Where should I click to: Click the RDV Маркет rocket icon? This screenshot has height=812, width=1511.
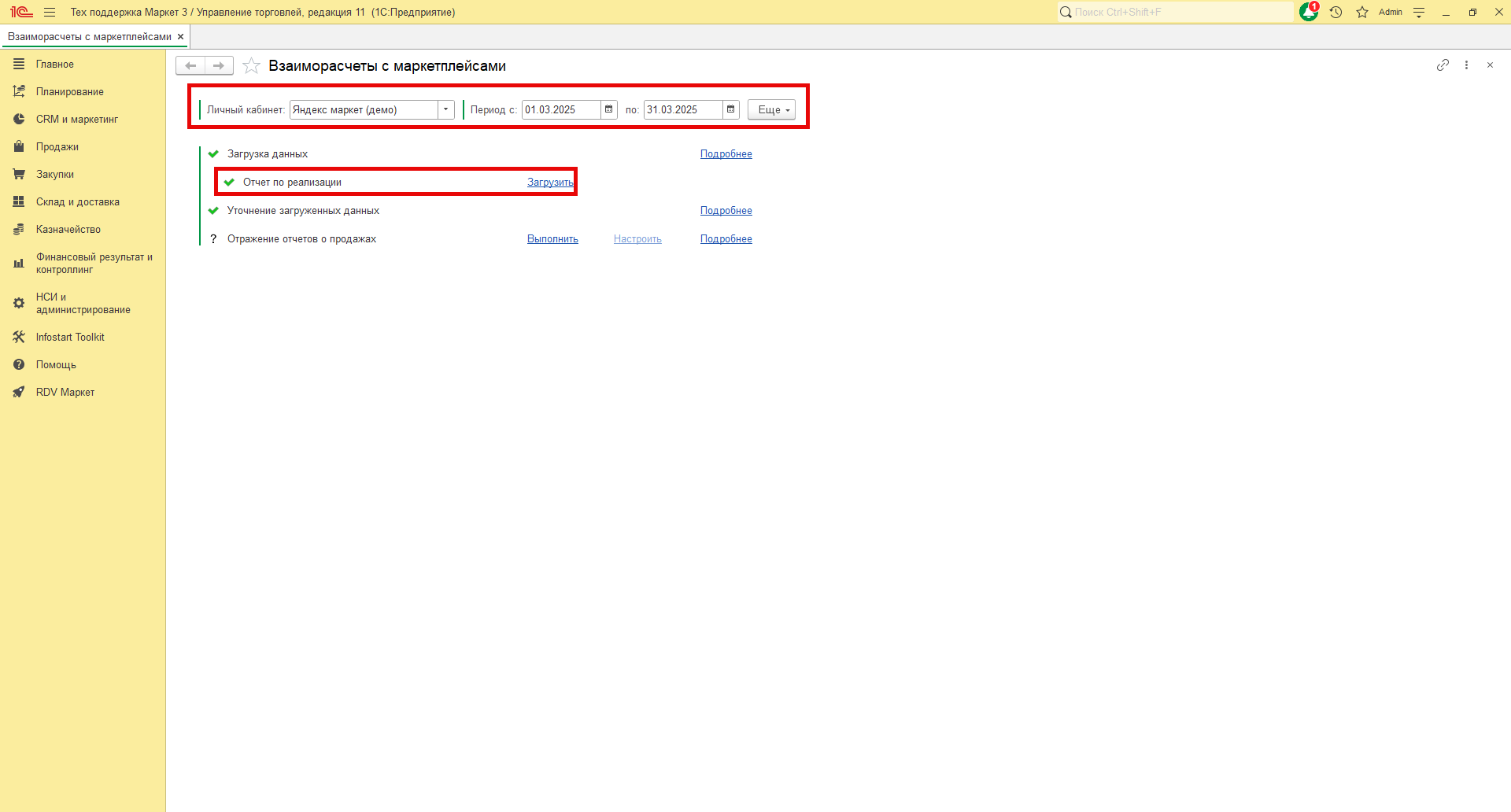point(19,392)
